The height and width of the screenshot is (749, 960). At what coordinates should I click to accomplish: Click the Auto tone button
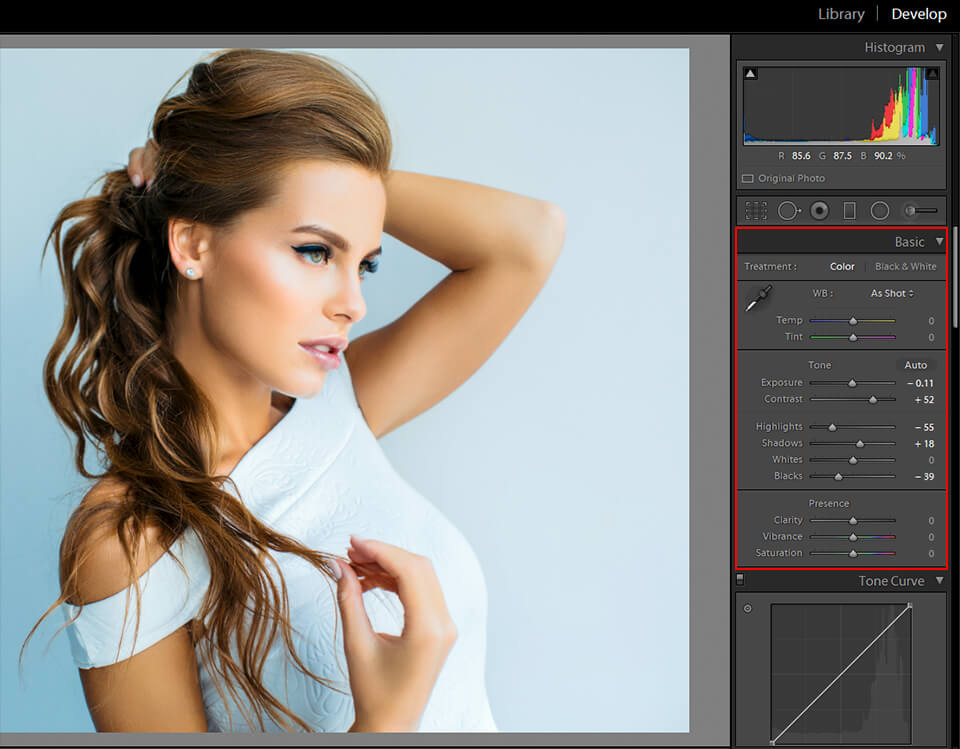pos(915,365)
